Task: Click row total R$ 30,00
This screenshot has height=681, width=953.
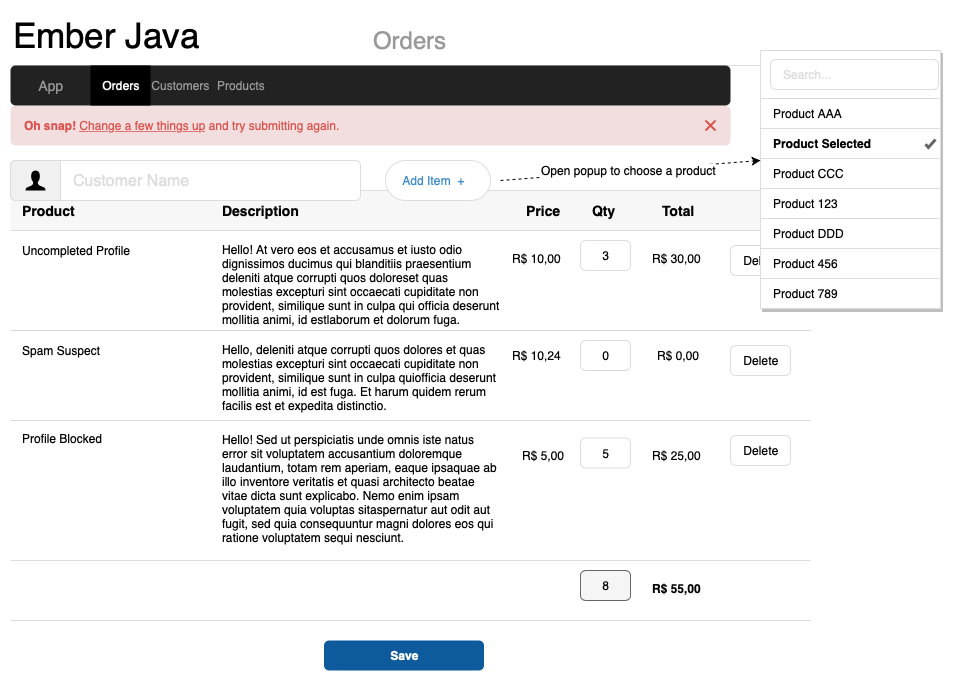Action: pos(676,259)
